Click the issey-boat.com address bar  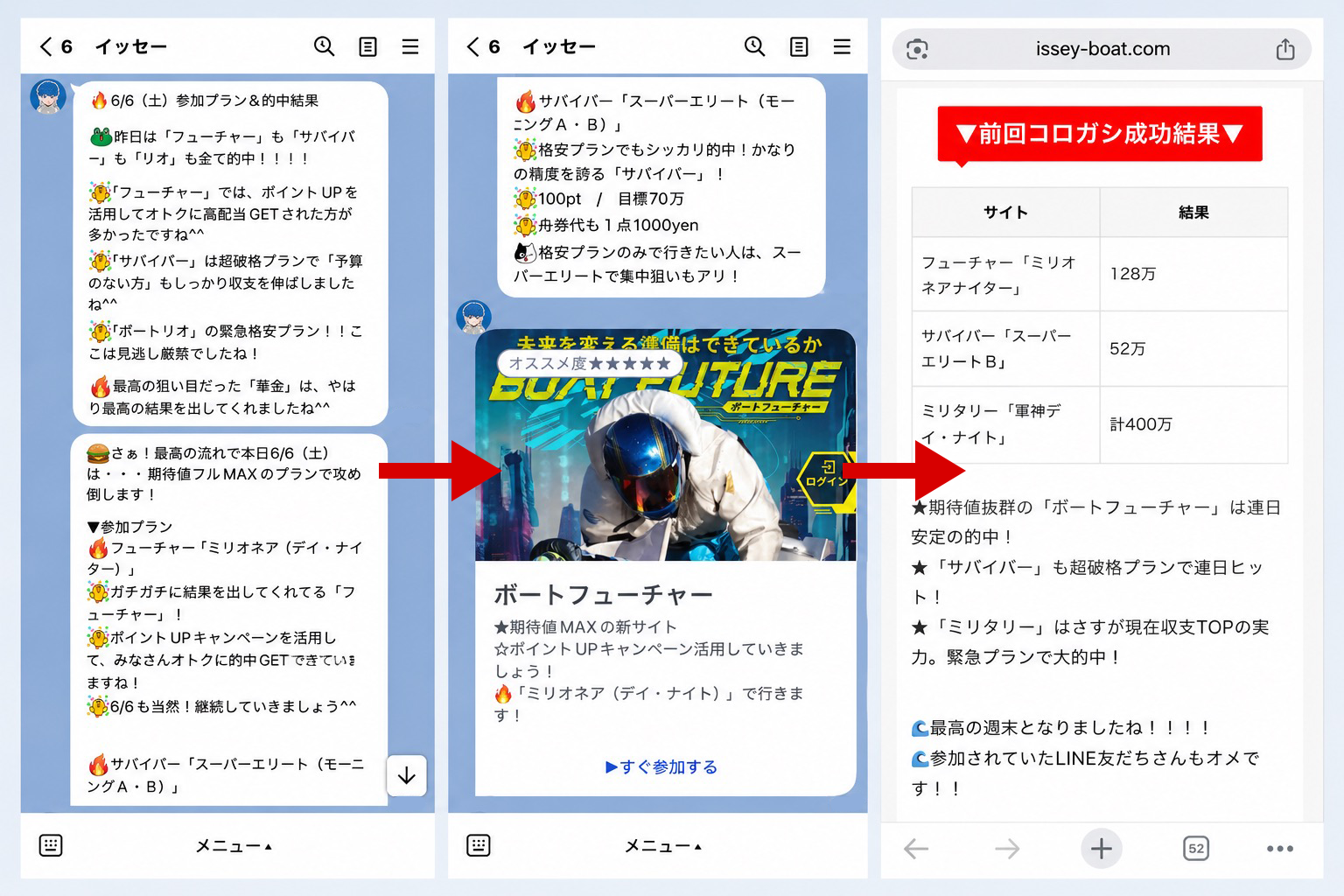1102,49
